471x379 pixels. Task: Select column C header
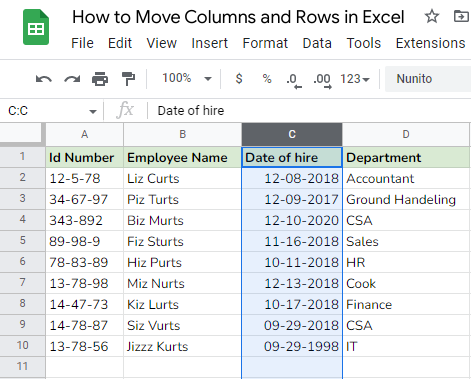coord(292,135)
